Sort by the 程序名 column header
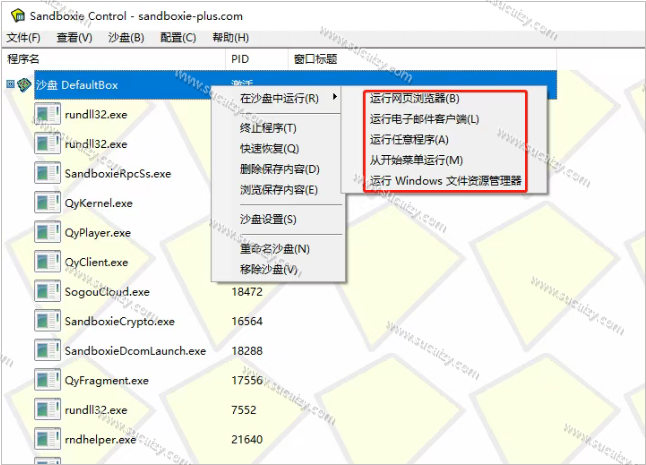The width and height of the screenshot is (646, 465). (x=114, y=59)
